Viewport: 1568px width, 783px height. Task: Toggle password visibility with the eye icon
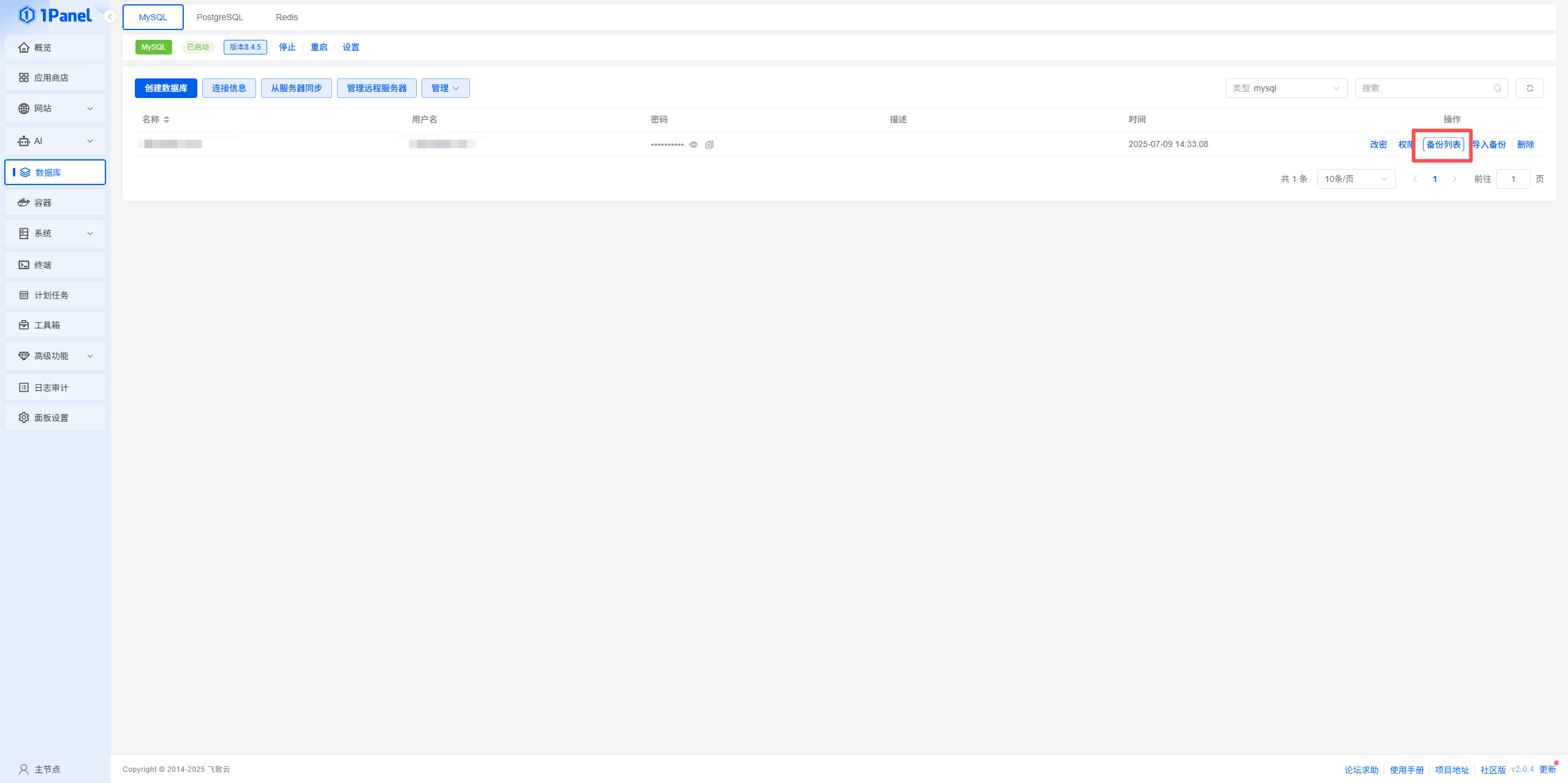[x=694, y=145]
